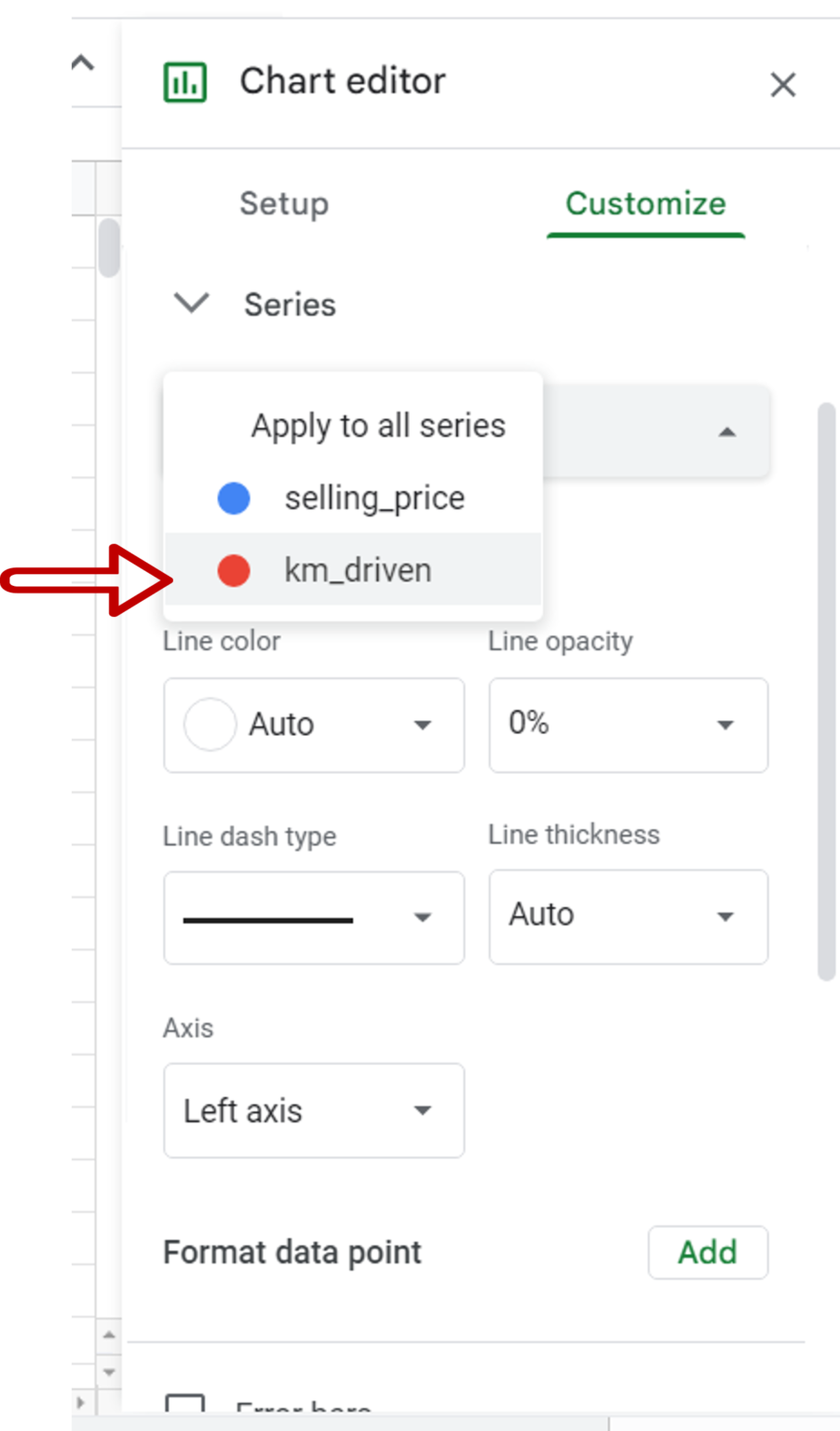This screenshot has height=1431, width=840.
Task: Open the Line opacity 0% dropdown
Action: point(628,725)
